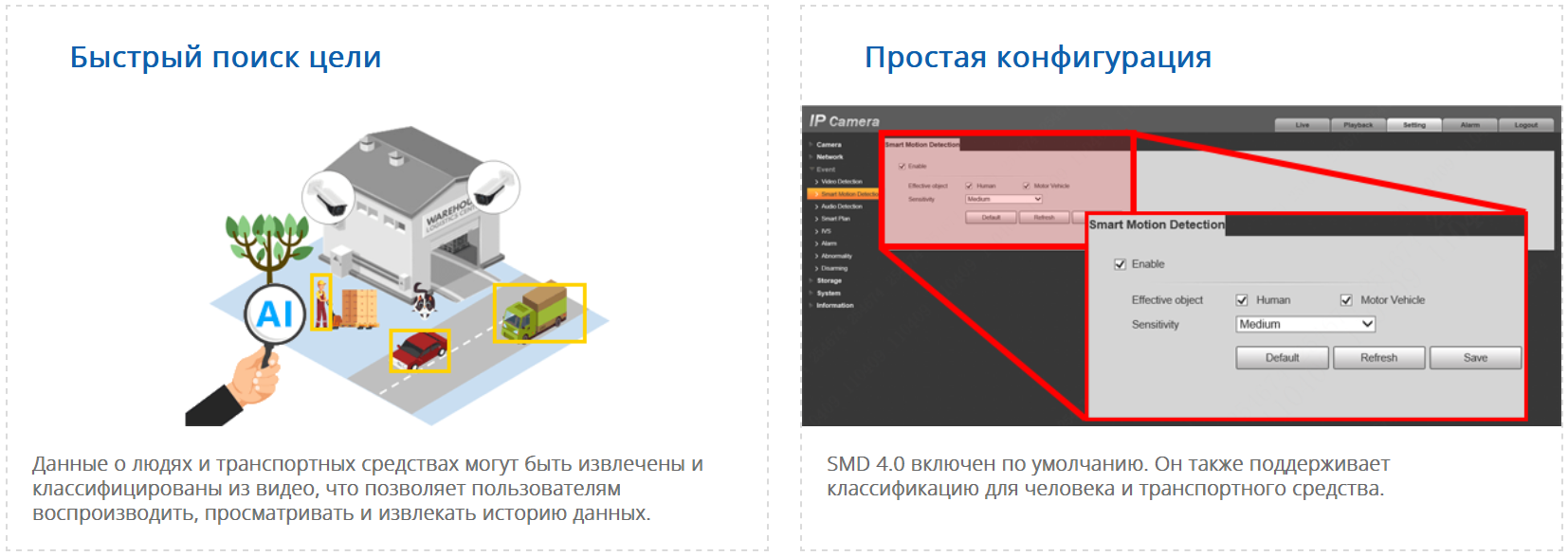This screenshot has width=1568, height=556.
Task: Click the left security camera icon
Action: 328,196
